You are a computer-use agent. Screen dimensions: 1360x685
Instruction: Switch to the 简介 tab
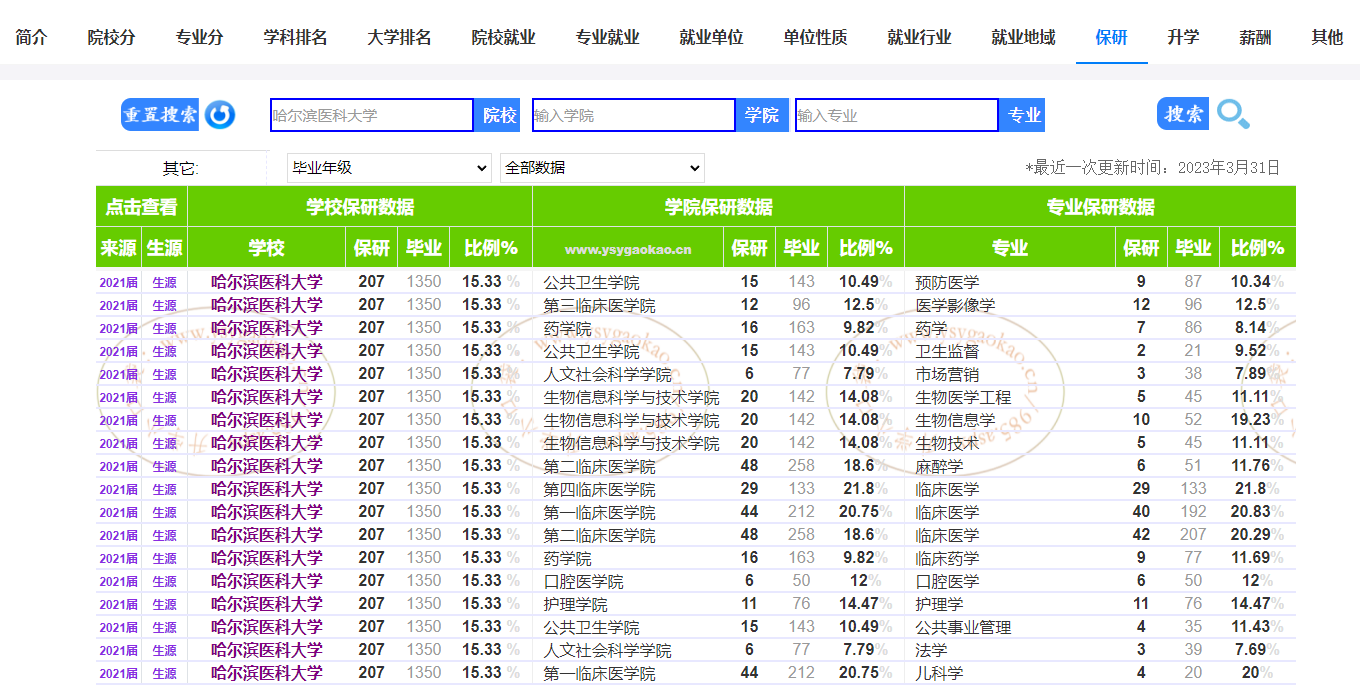(x=32, y=37)
